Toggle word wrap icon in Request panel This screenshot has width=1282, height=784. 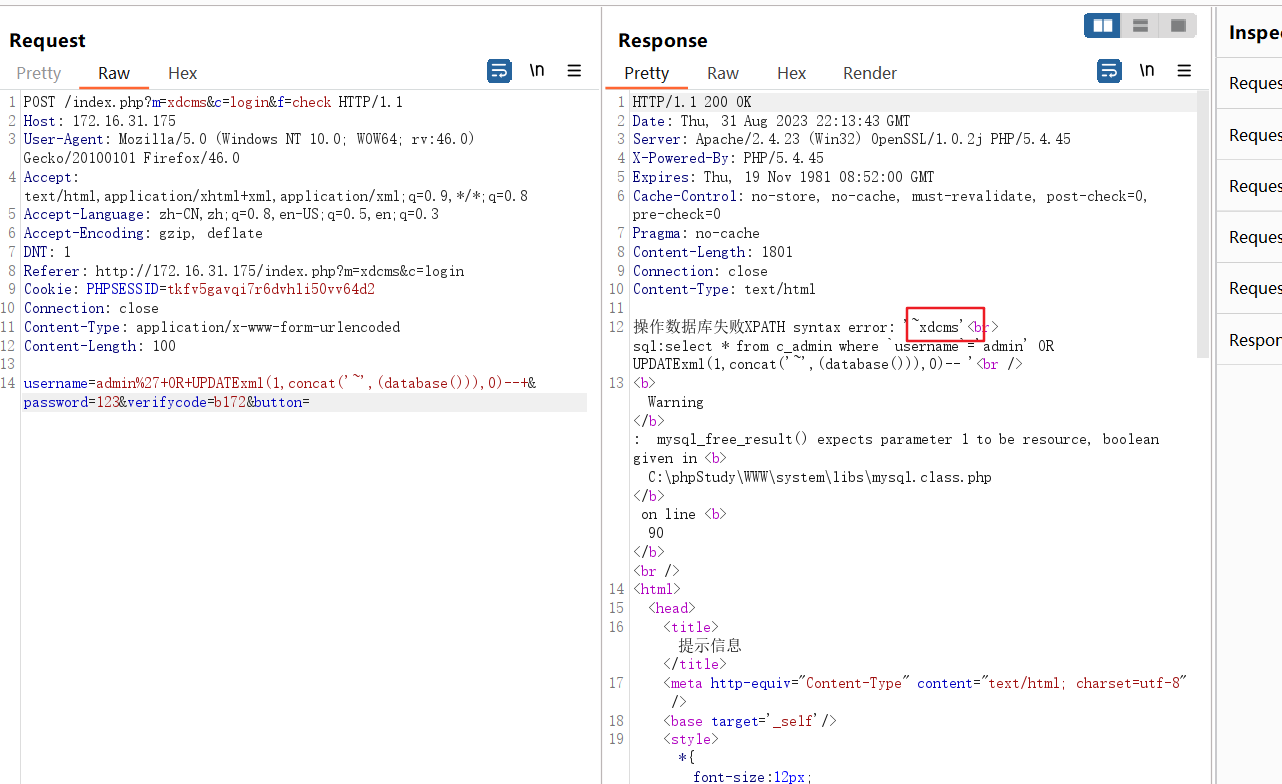tap(499, 71)
